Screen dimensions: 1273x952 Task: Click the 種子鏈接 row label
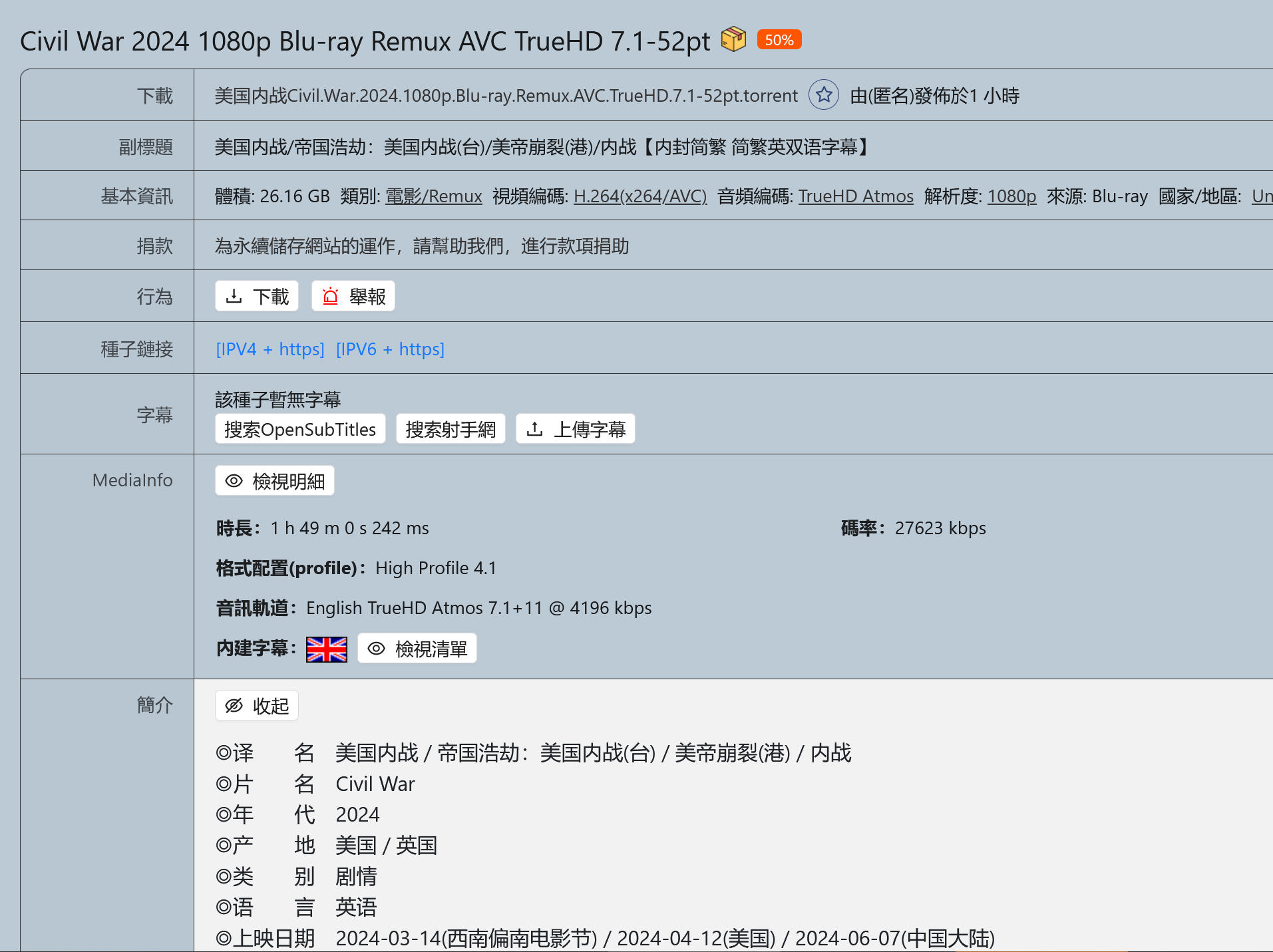(x=137, y=349)
